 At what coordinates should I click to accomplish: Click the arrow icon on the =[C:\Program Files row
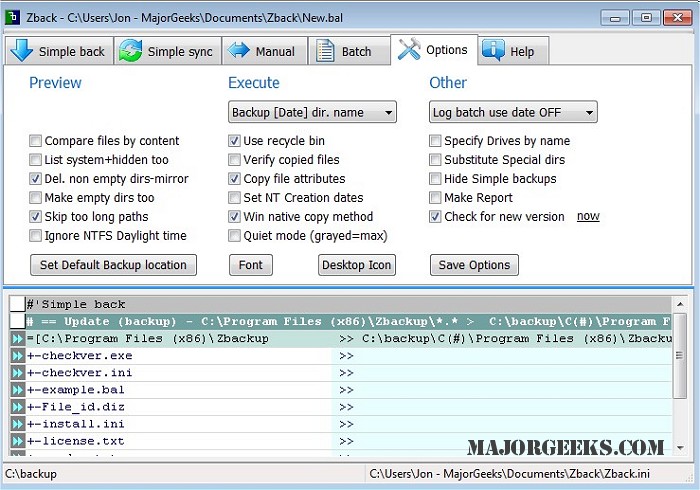[x=17, y=339]
